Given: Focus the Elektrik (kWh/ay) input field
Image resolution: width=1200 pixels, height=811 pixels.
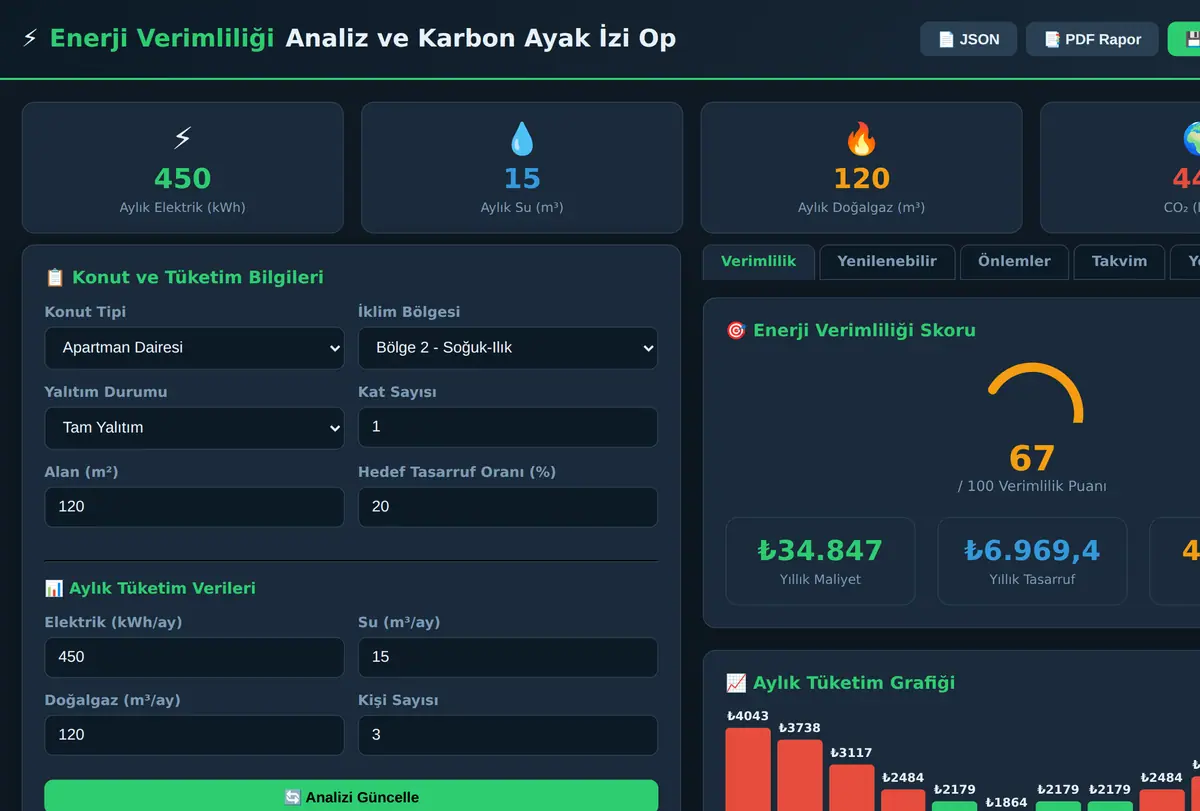Looking at the screenshot, I should pos(194,657).
